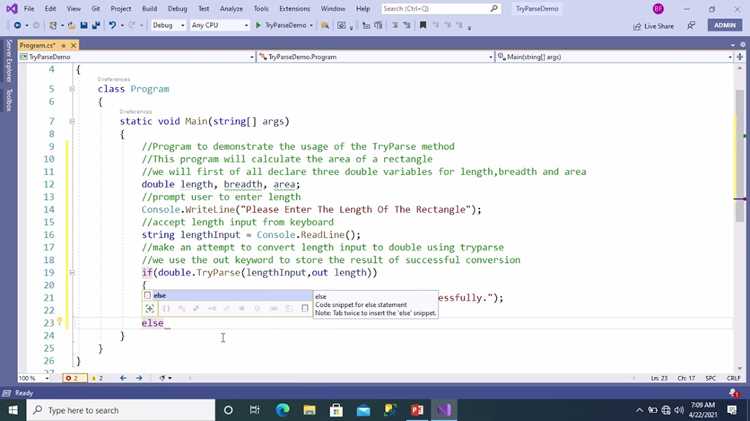750x421 pixels.
Task: Open File Explorer from the taskbar
Action: [309, 410]
